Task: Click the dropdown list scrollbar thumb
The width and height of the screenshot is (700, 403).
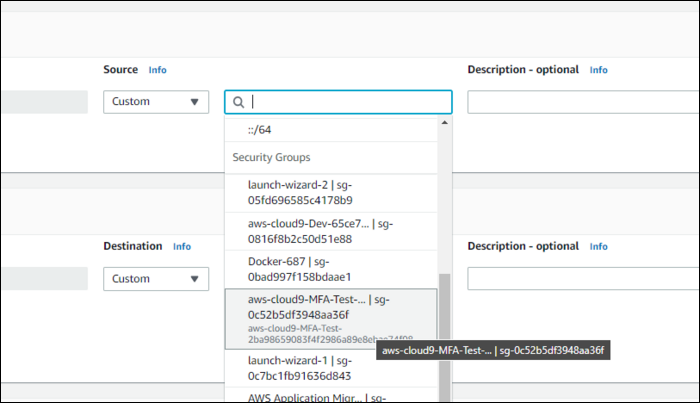Action: click(x=445, y=338)
